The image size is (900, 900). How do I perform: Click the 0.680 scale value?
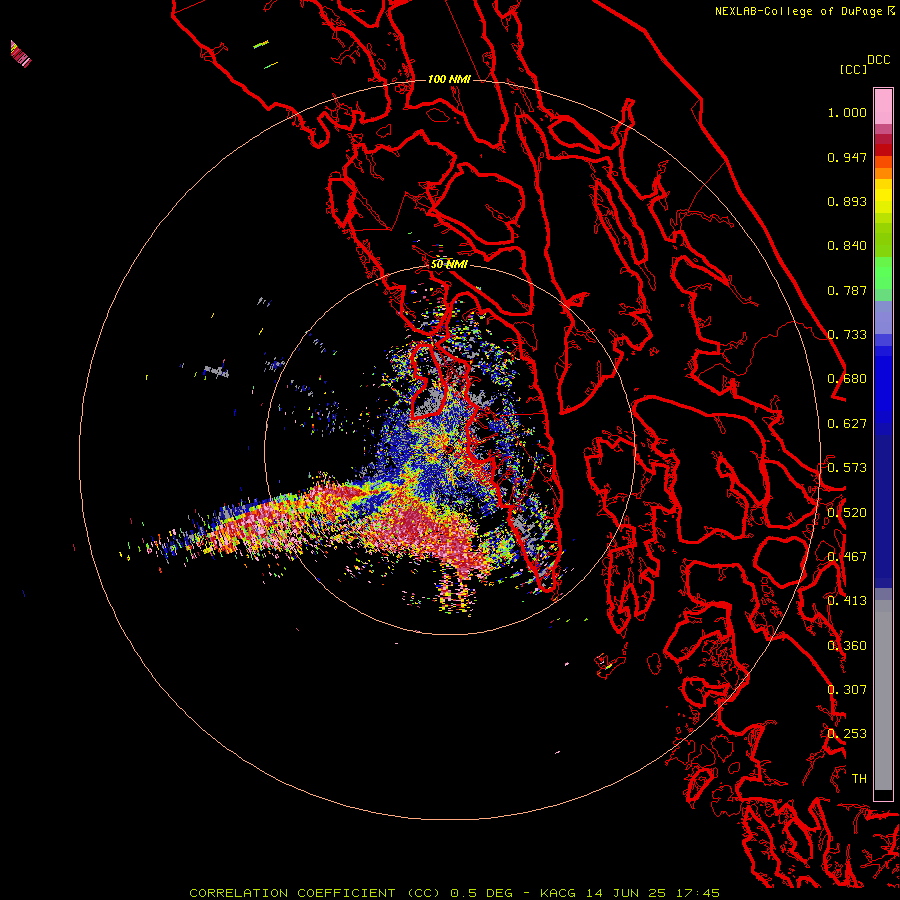tap(847, 379)
